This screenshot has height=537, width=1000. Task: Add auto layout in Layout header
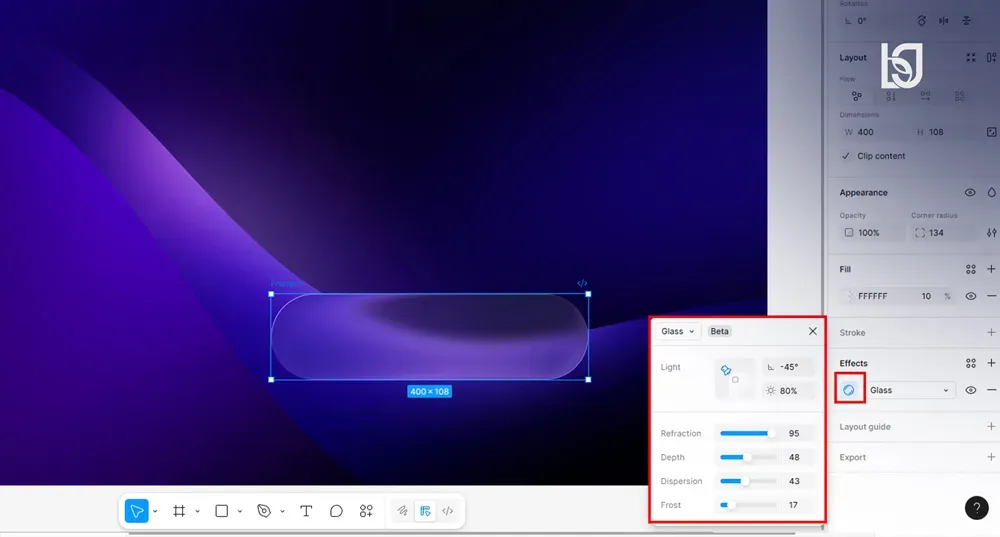[992, 57]
